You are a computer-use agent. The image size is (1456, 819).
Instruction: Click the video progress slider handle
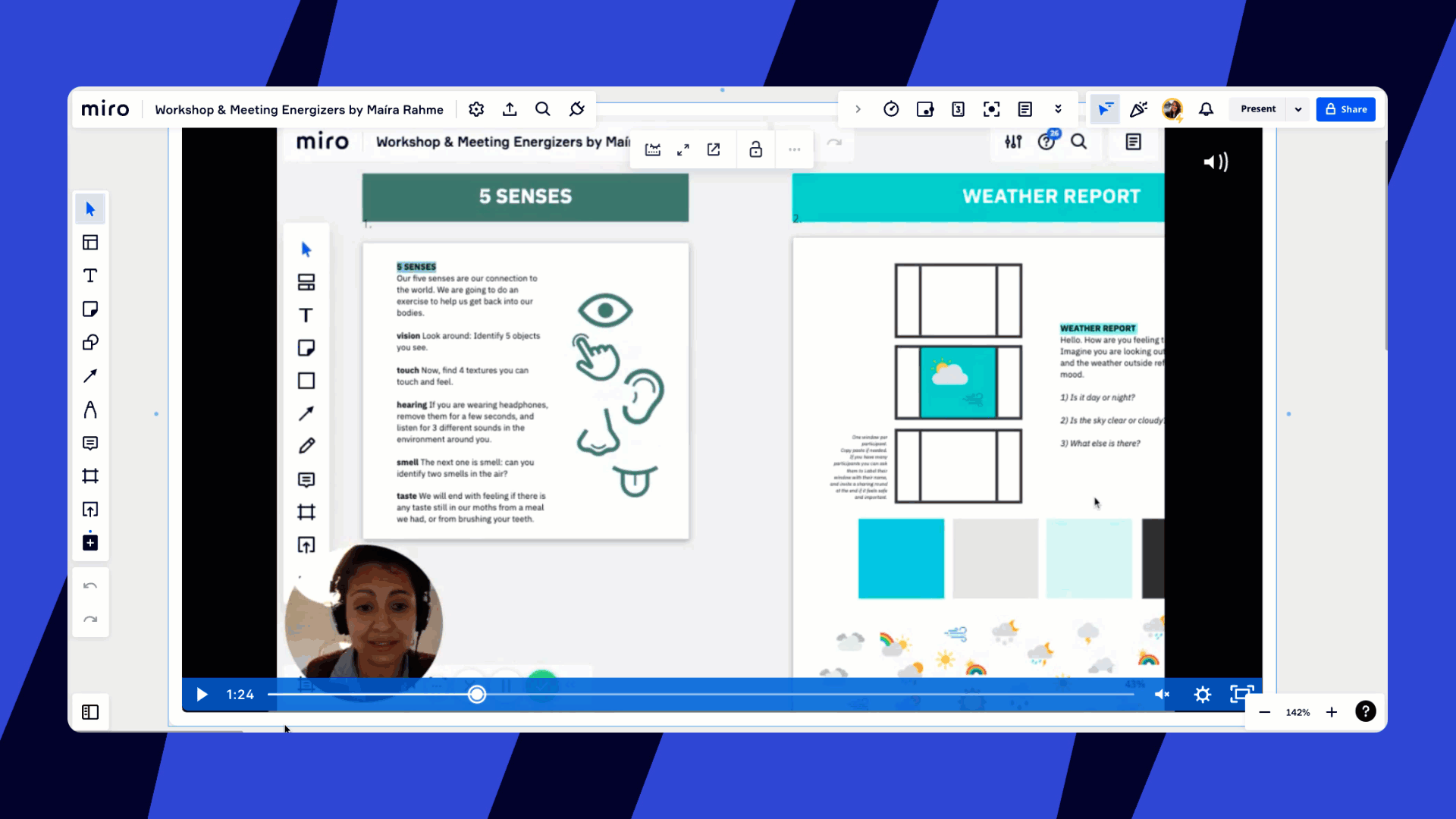click(x=477, y=695)
